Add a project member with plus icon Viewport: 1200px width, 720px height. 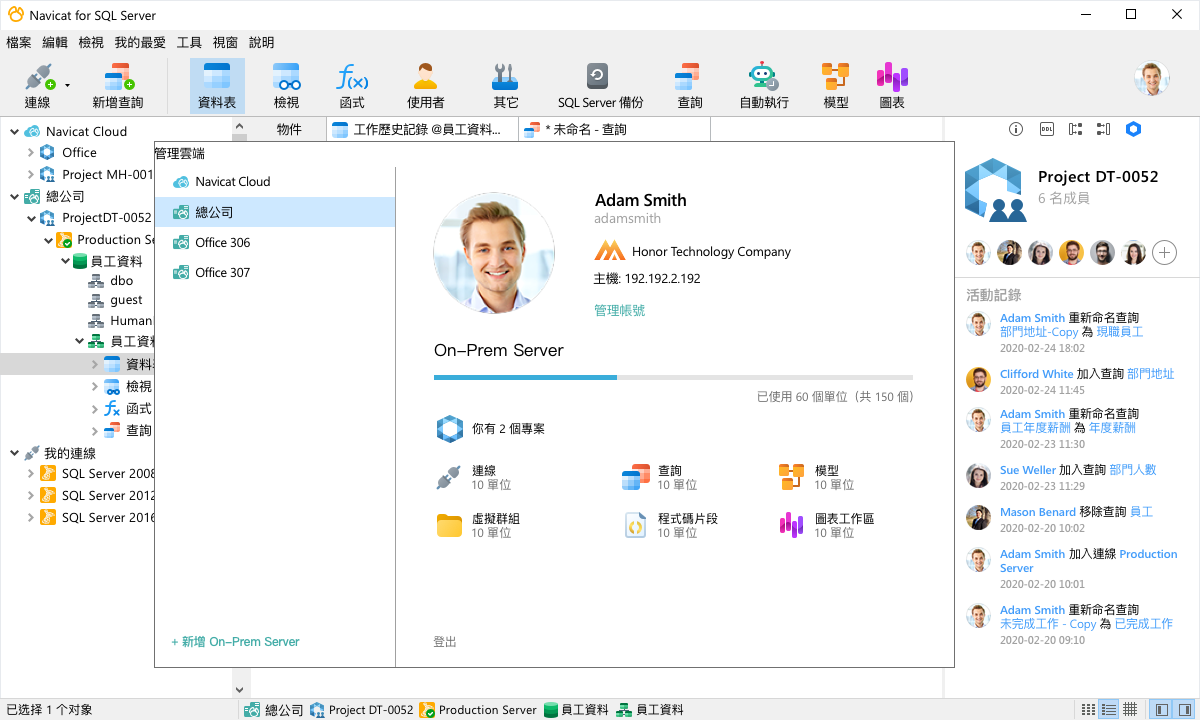[1164, 253]
